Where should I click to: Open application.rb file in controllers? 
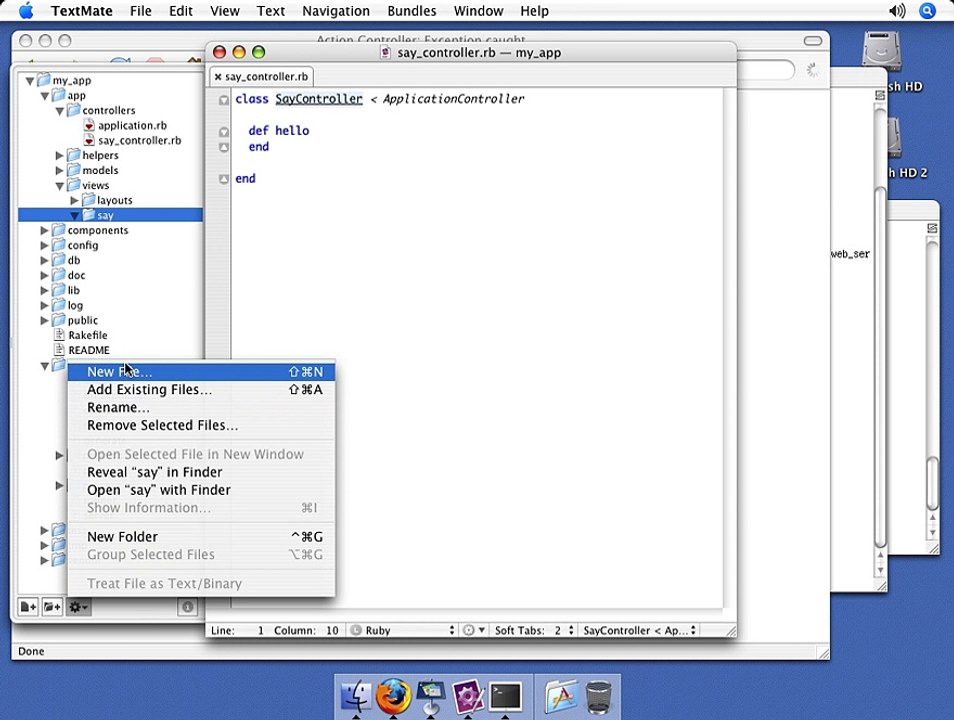tap(132, 125)
